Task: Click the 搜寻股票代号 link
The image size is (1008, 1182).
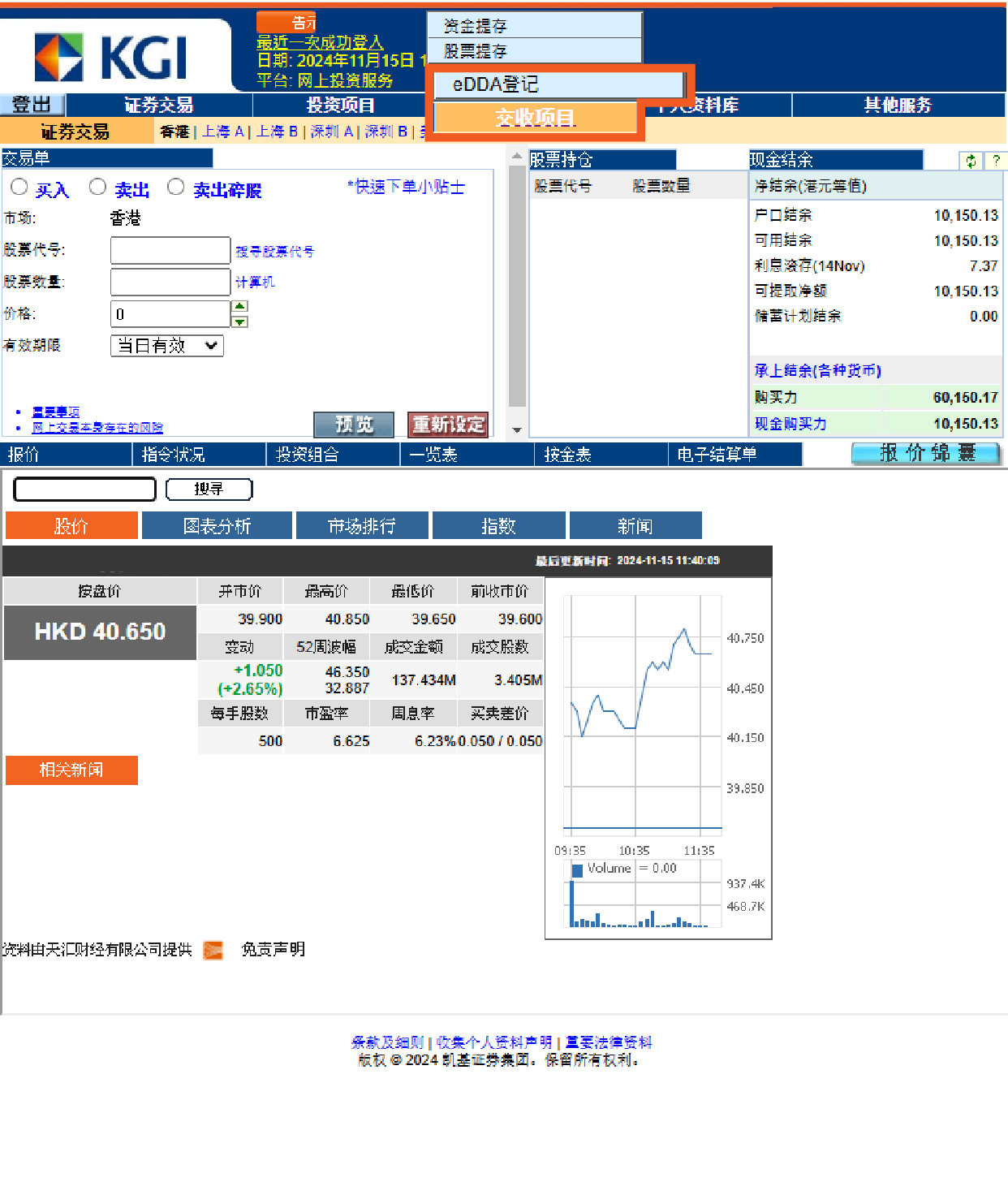Action: 274,252
